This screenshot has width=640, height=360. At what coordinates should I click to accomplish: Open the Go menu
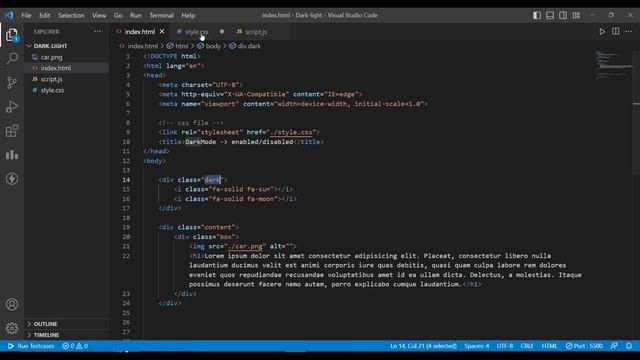118,15
